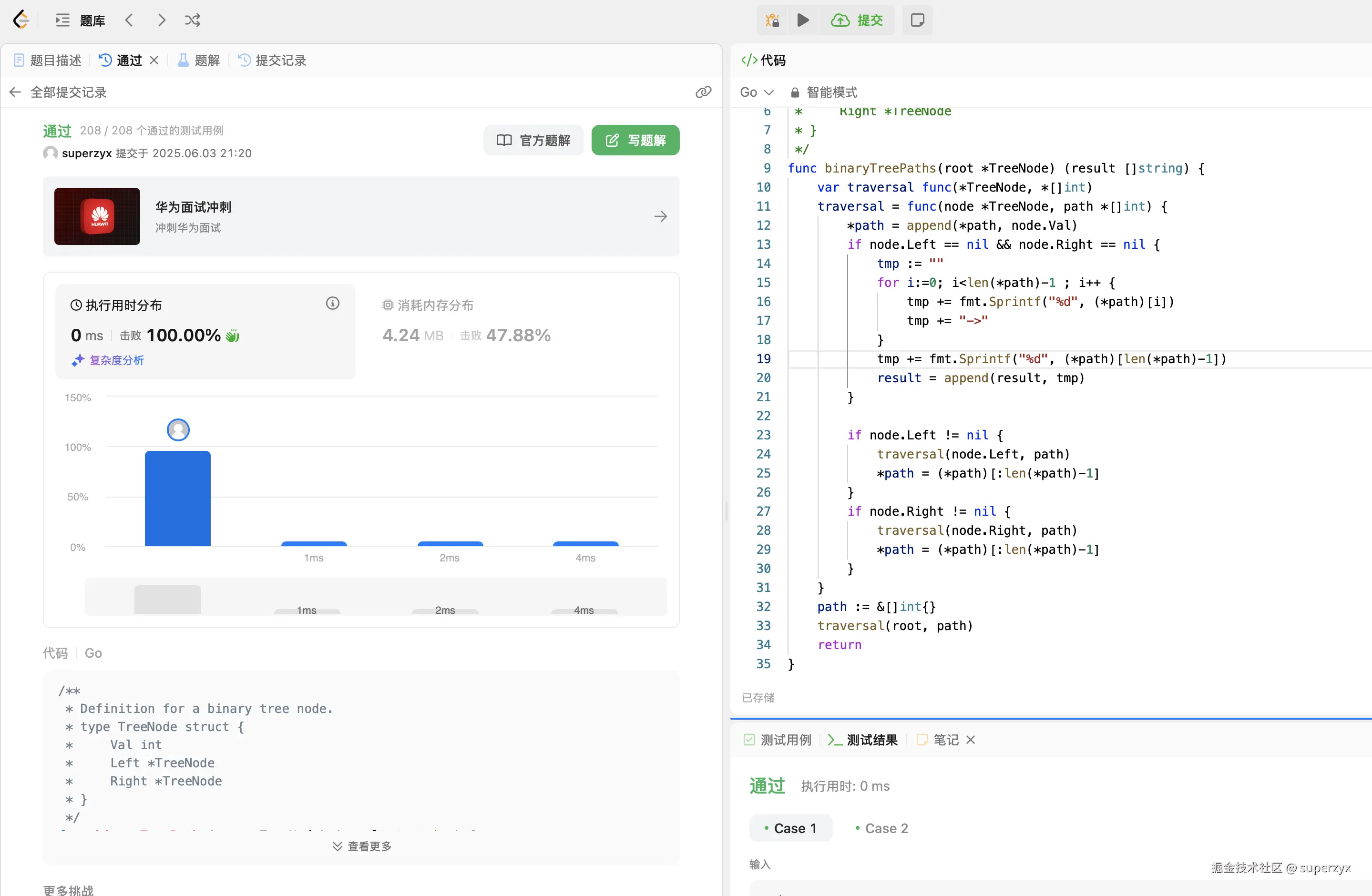Go to next problem arrow
The width and height of the screenshot is (1372, 896).
point(162,20)
